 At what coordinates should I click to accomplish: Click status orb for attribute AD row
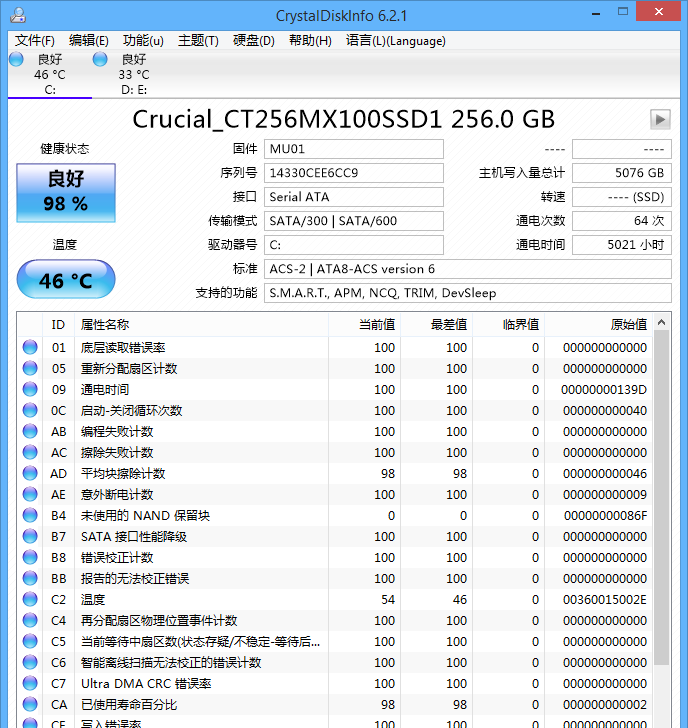pos(30,473)
